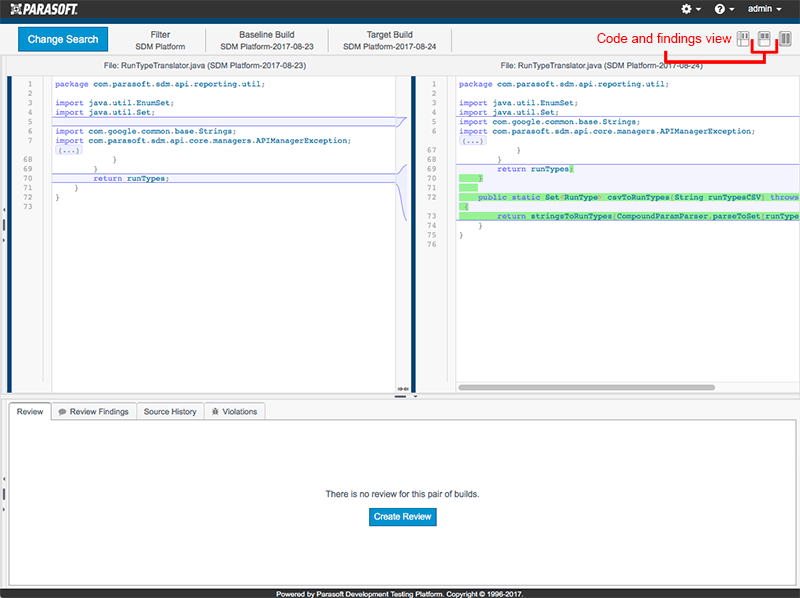
Task: Click the sync scrolling icon between code panes
Action: pos(403,389)
